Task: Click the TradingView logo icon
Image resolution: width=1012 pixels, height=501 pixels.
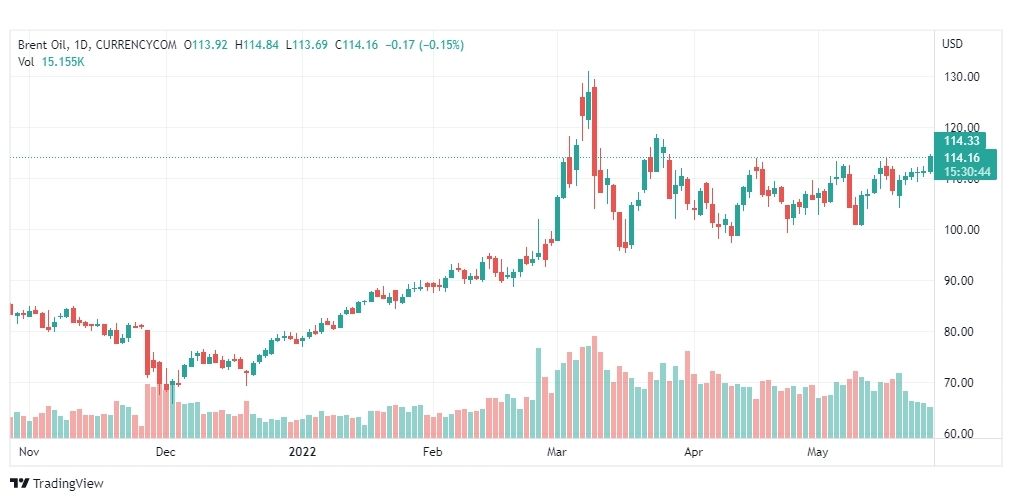Action: [x=19, y=484]
